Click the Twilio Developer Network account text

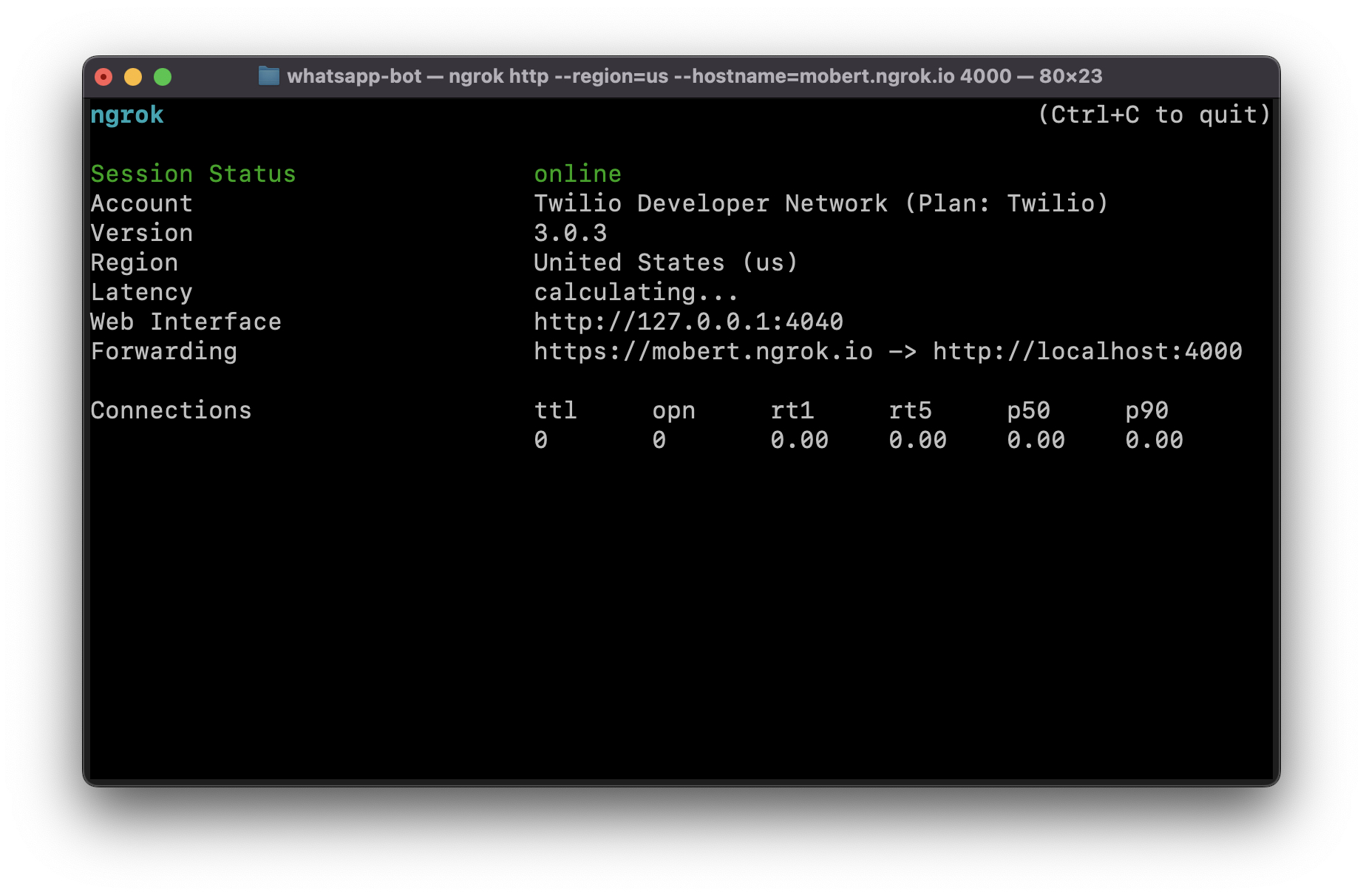820,204
